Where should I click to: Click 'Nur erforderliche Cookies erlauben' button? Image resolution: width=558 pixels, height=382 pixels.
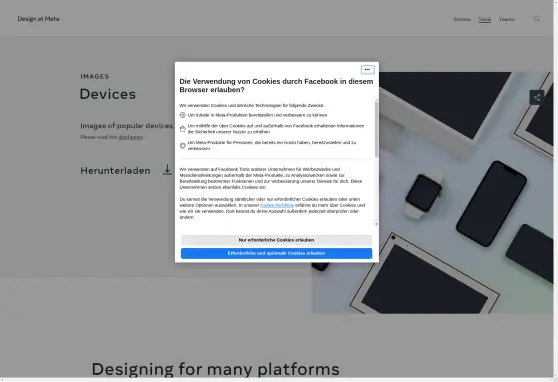[x=277, y=240]
